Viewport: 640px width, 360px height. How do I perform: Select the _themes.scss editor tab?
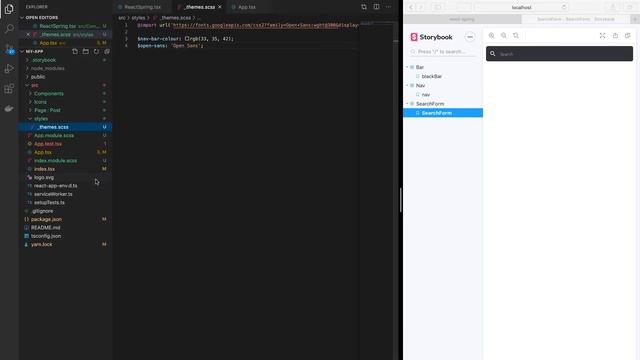(x=199, y=7)
